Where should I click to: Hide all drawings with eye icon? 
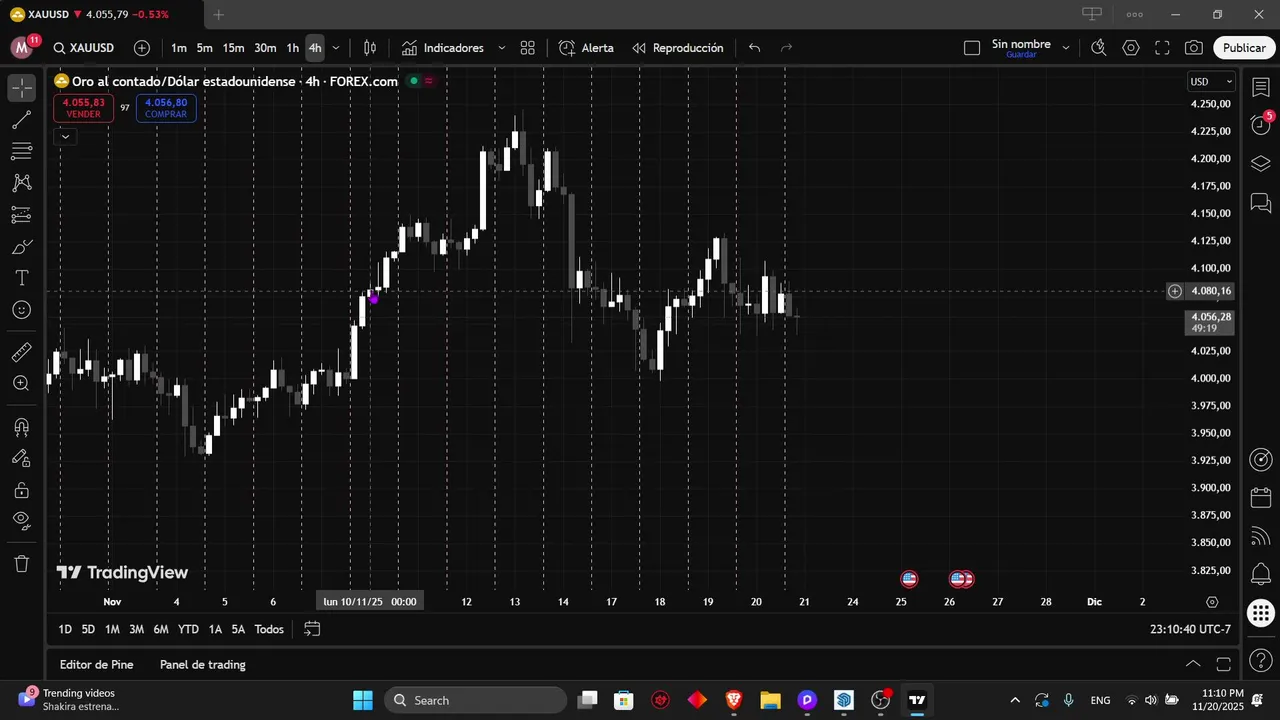[x=21, y=521]
